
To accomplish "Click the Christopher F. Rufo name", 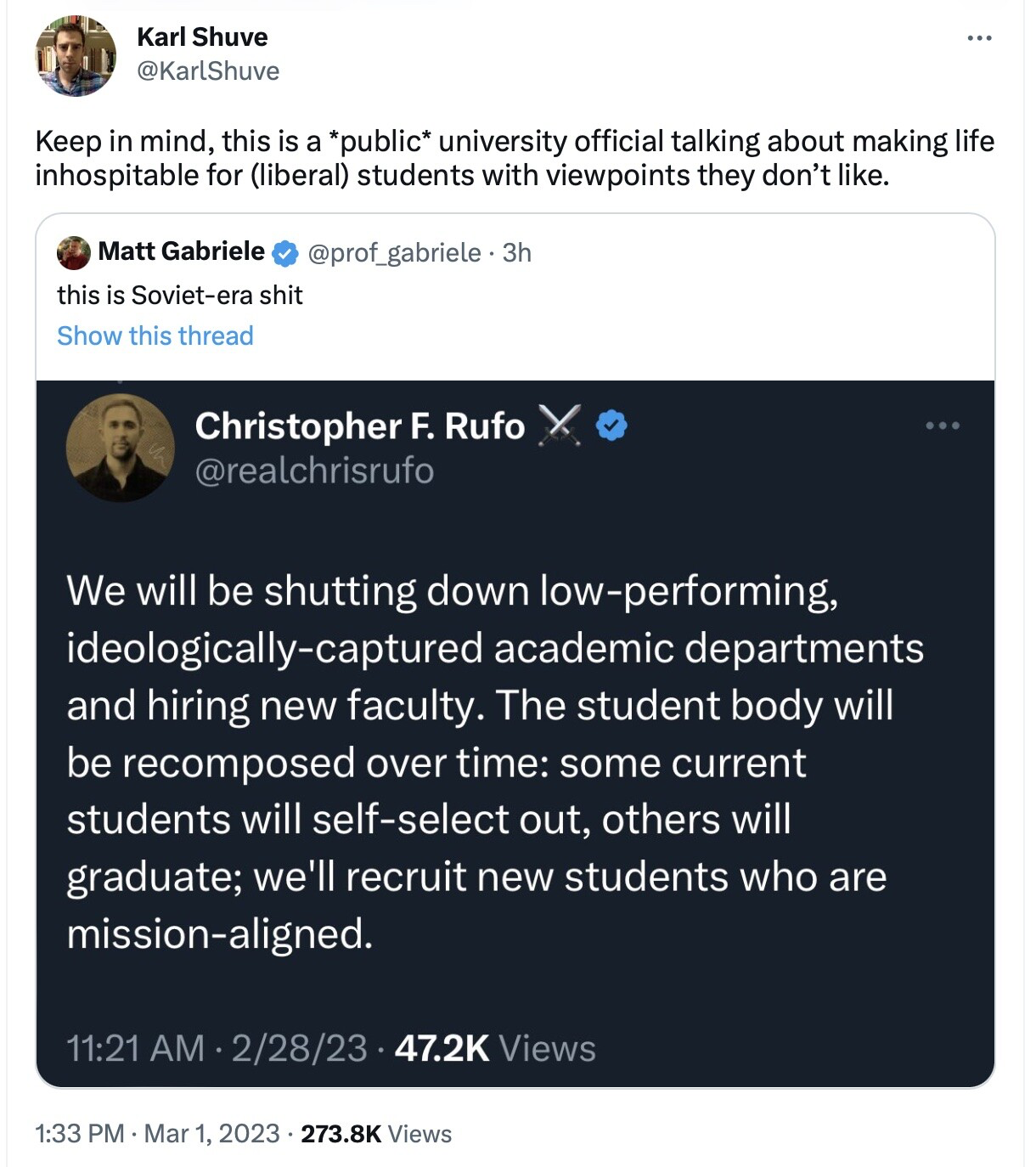I will [x=359, y=426].
